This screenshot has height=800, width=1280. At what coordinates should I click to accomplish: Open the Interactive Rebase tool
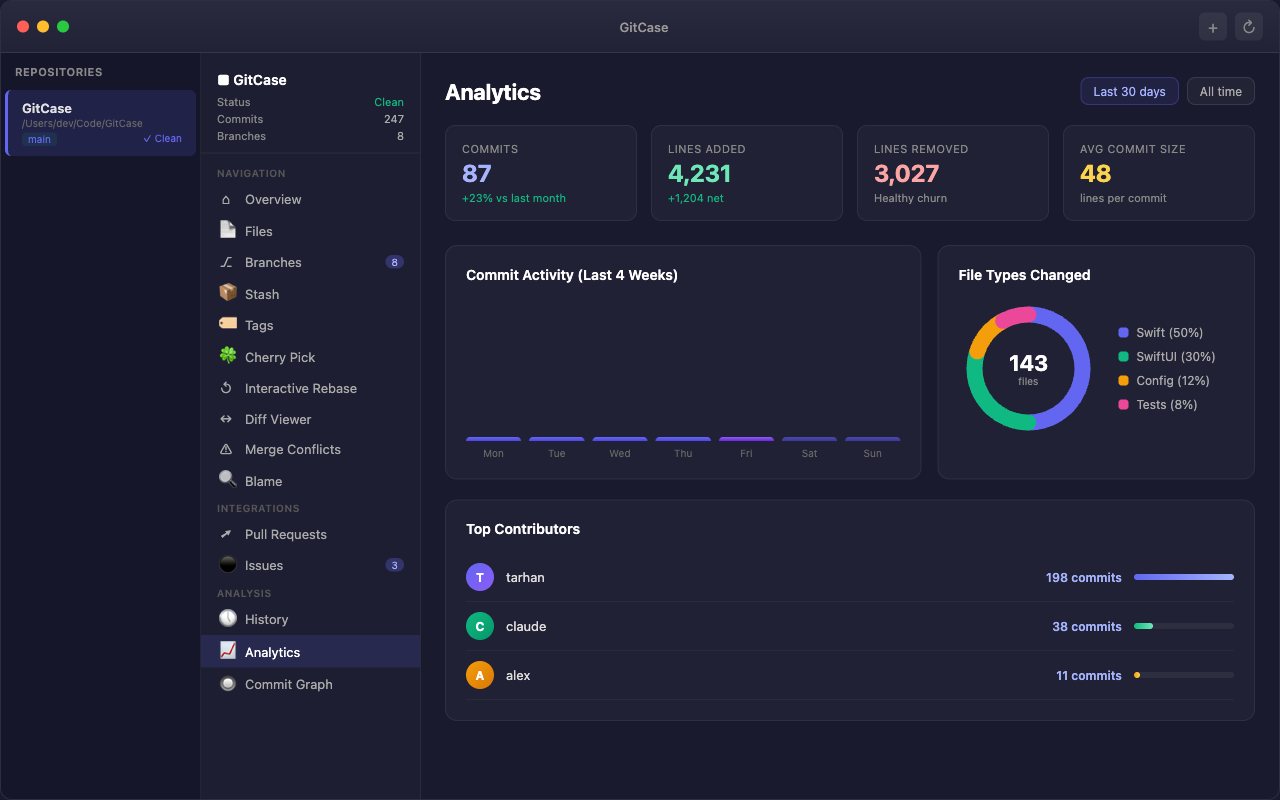[299, 388]
